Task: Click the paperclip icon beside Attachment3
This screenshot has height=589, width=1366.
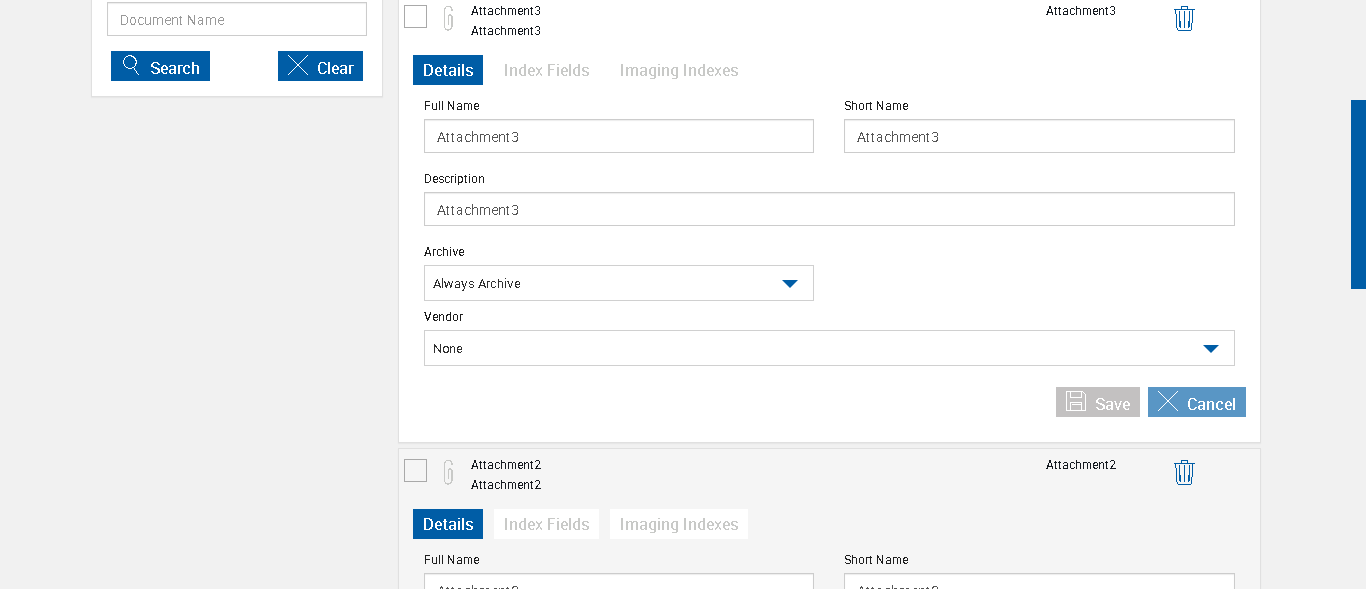Action: click(449, 19)
